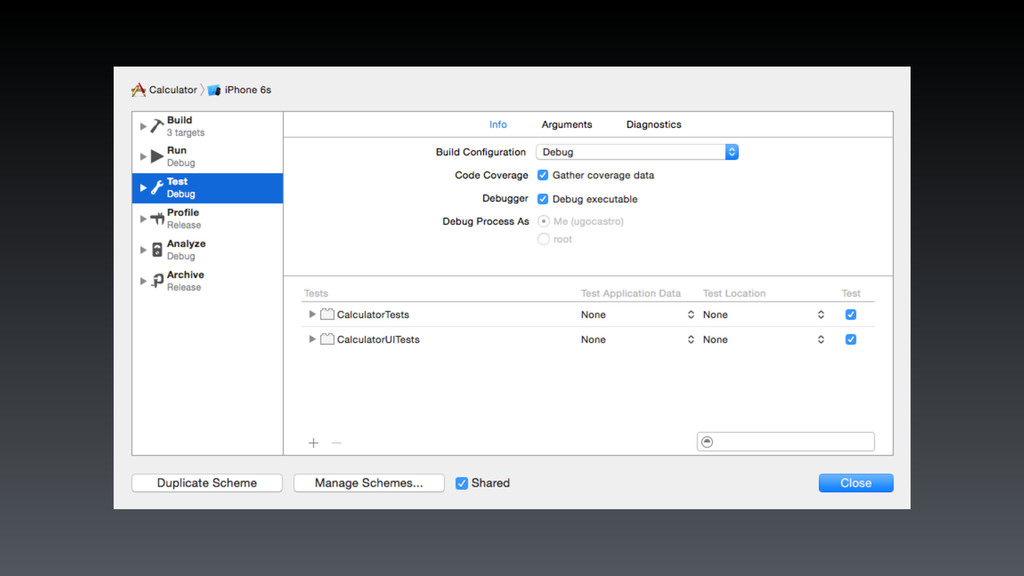Image resolution: width=1024 pixels, height=576 pixels.
Task: Click the Close button
Action: click(x=856, y=483)
